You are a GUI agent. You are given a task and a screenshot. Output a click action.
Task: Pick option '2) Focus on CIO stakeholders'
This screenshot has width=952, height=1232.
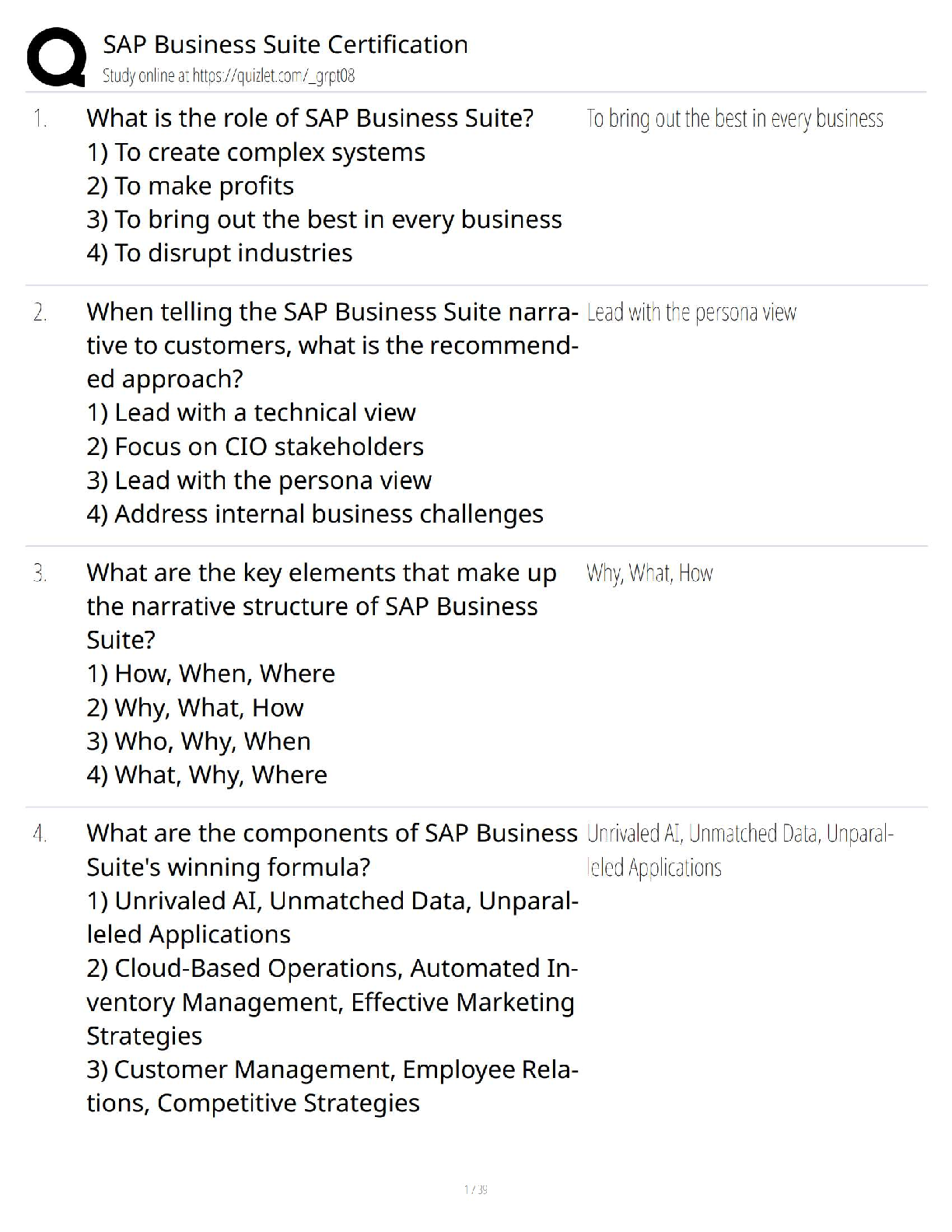tap(255, 446)
